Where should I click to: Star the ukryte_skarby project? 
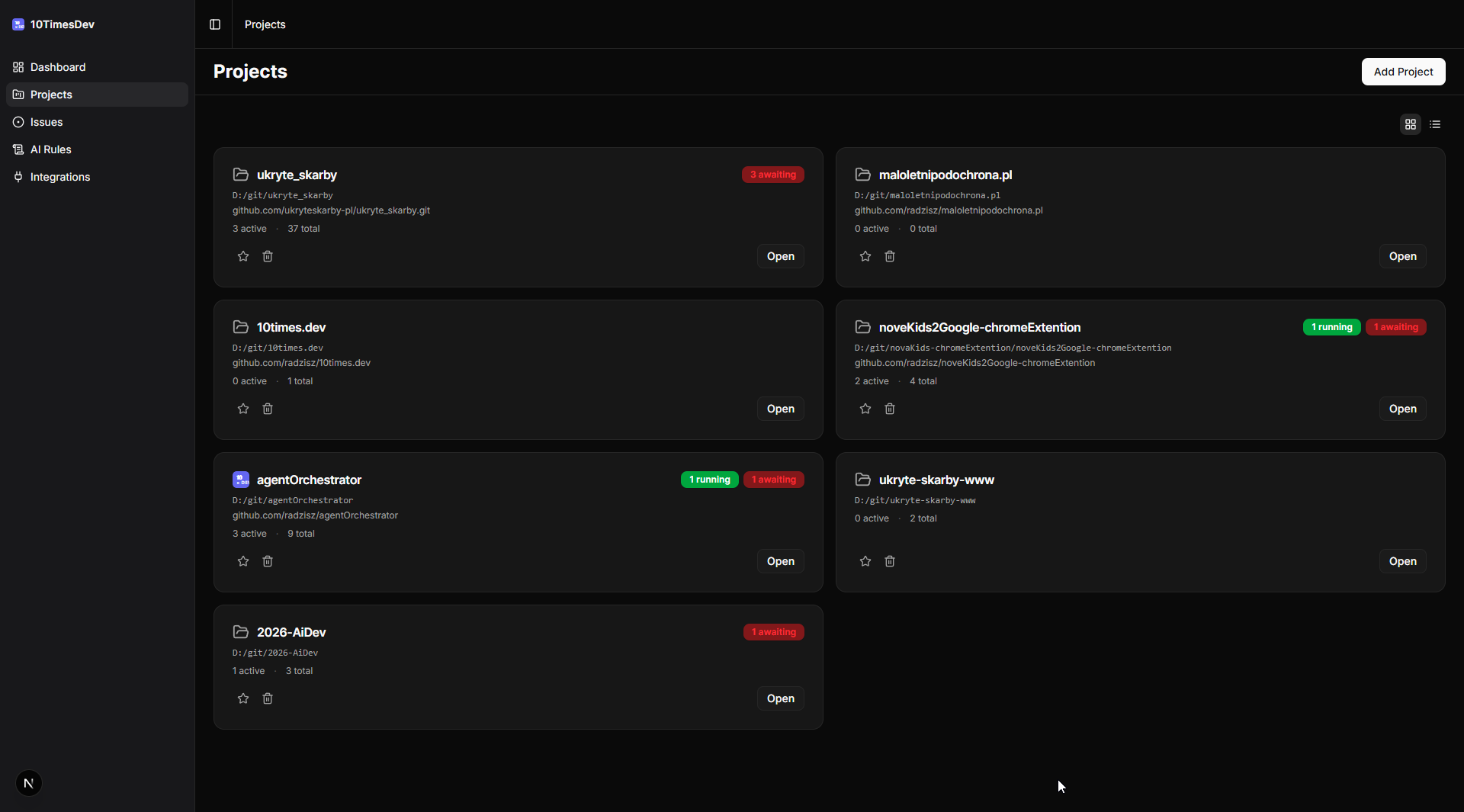click(243, 256)
